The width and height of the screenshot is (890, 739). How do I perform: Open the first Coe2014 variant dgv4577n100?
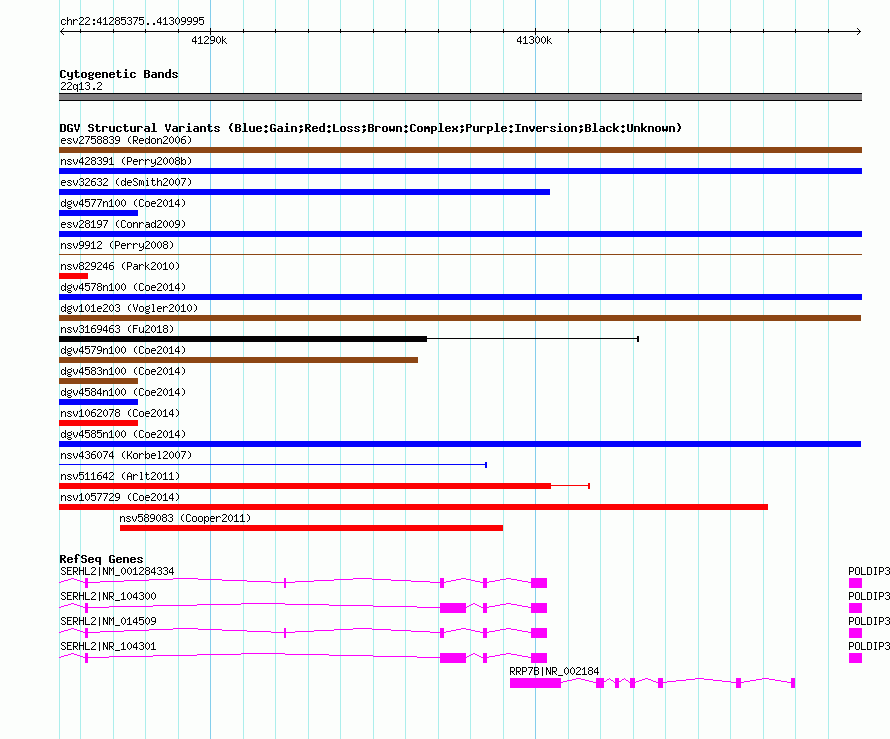coord(123,203)
